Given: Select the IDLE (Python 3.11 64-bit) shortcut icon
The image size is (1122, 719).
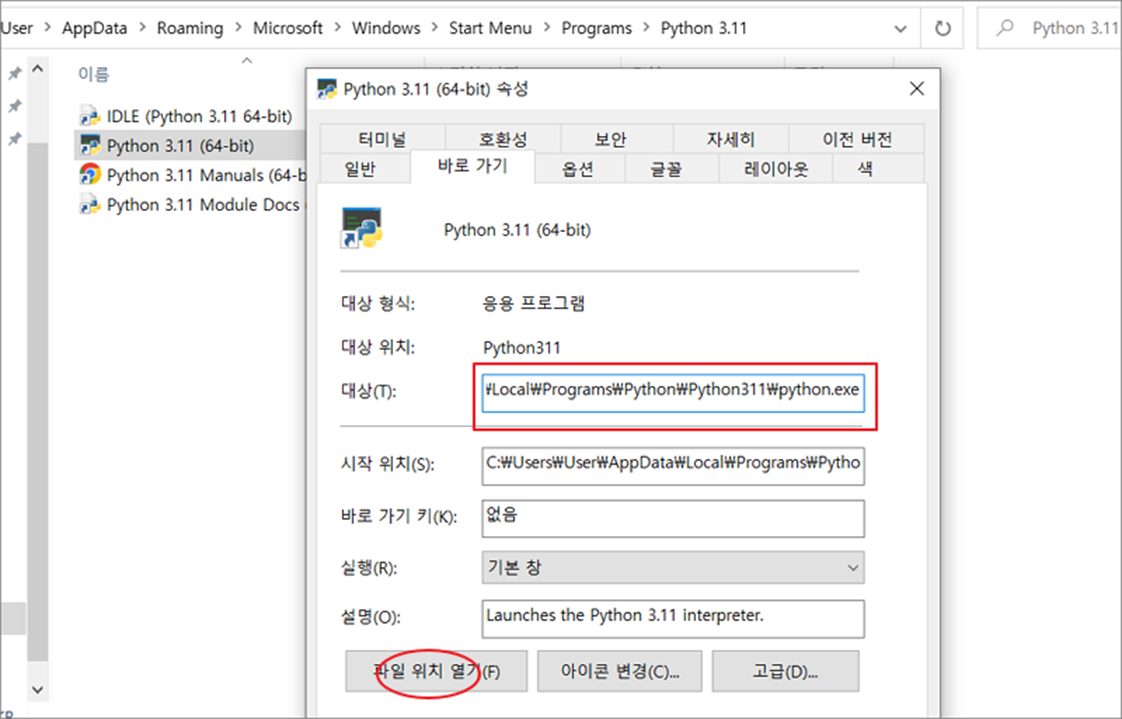Looking at the screenshot, I should (89, 116).
